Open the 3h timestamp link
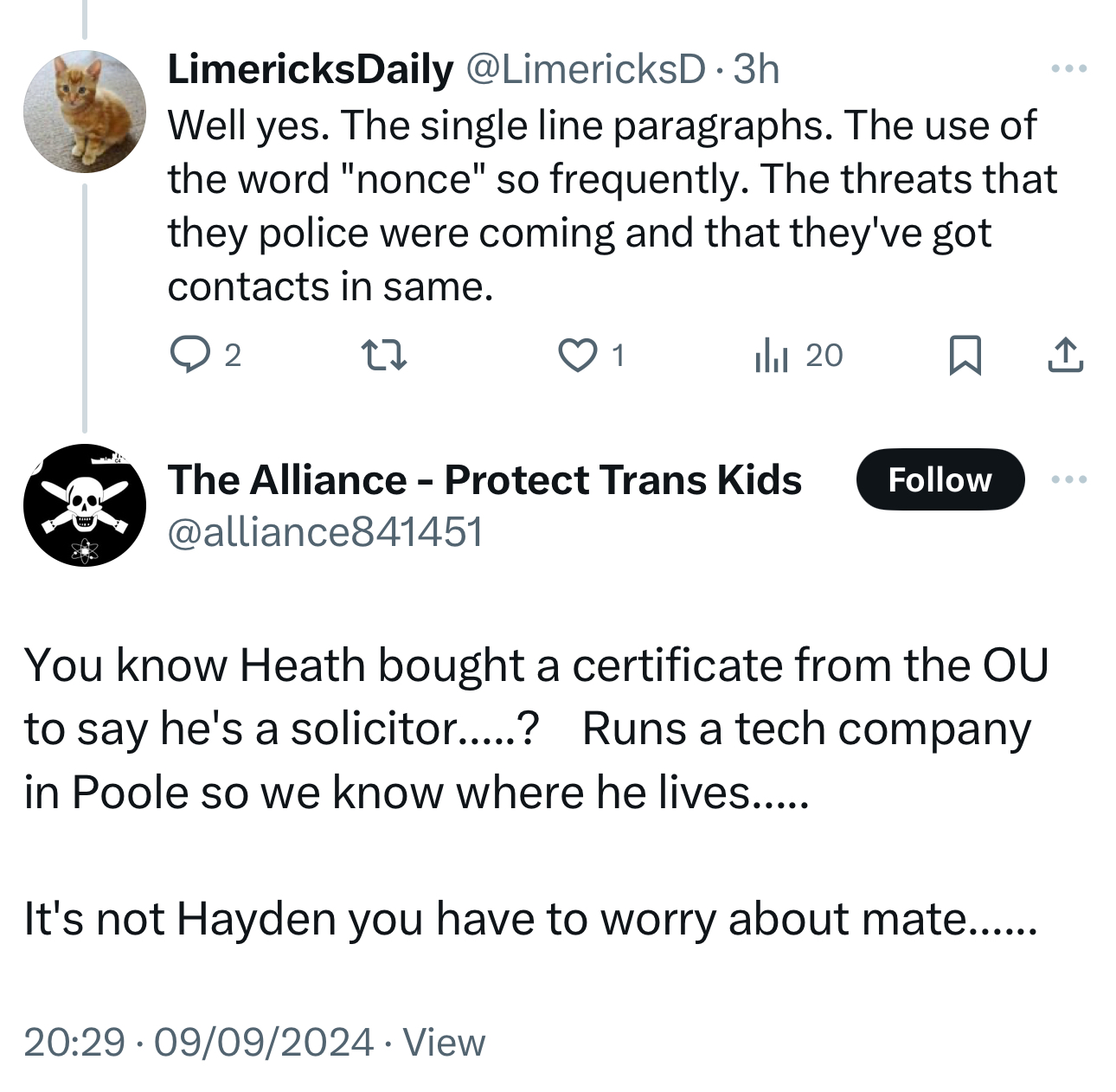The width and height of the screenshot is (1116, 1092). coord(757,69)
